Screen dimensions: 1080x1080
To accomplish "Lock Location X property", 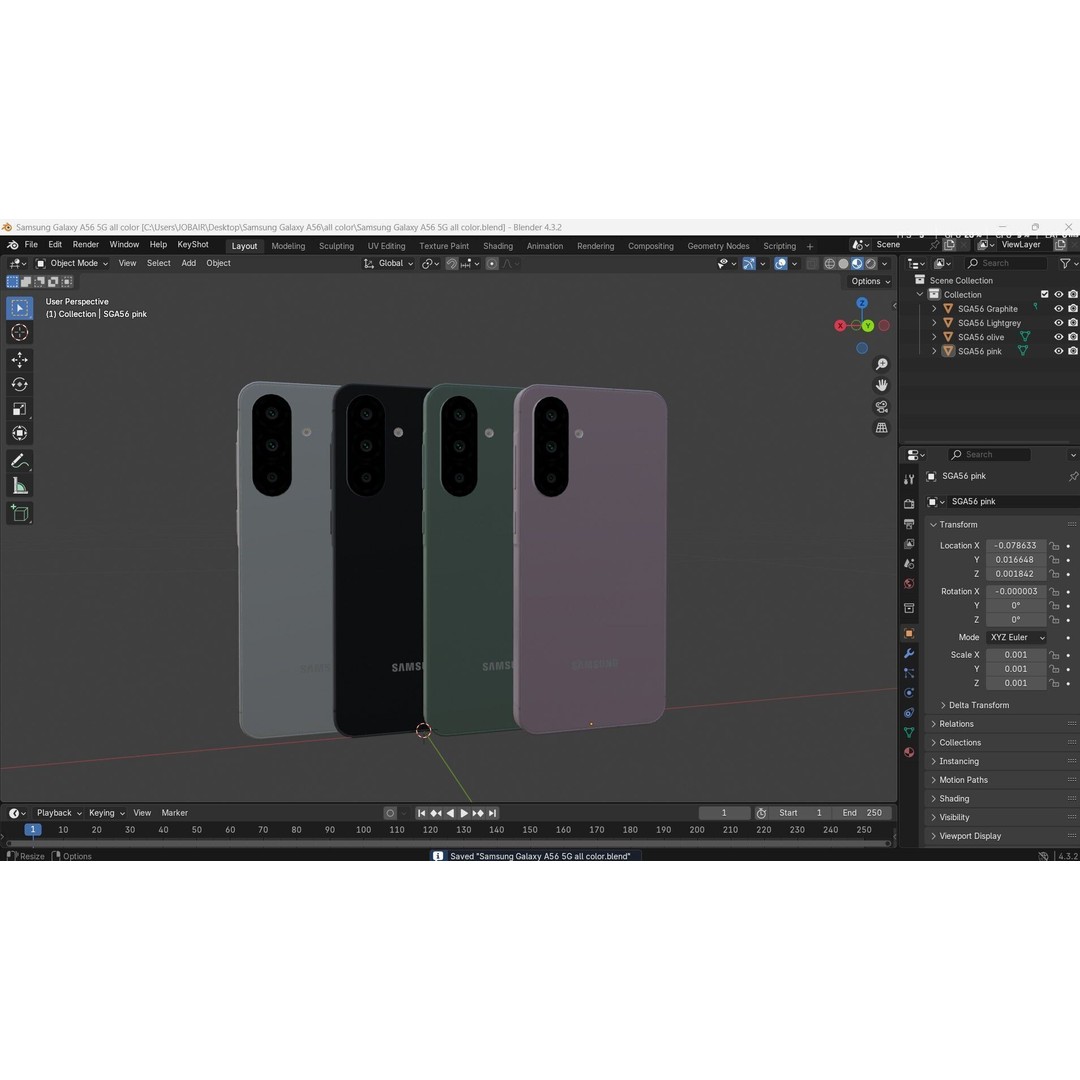I will (x=1054, y=546).
